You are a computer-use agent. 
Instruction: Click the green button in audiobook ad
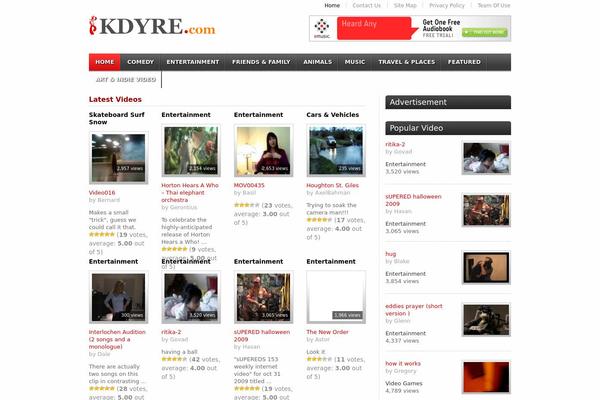(484, 32)
